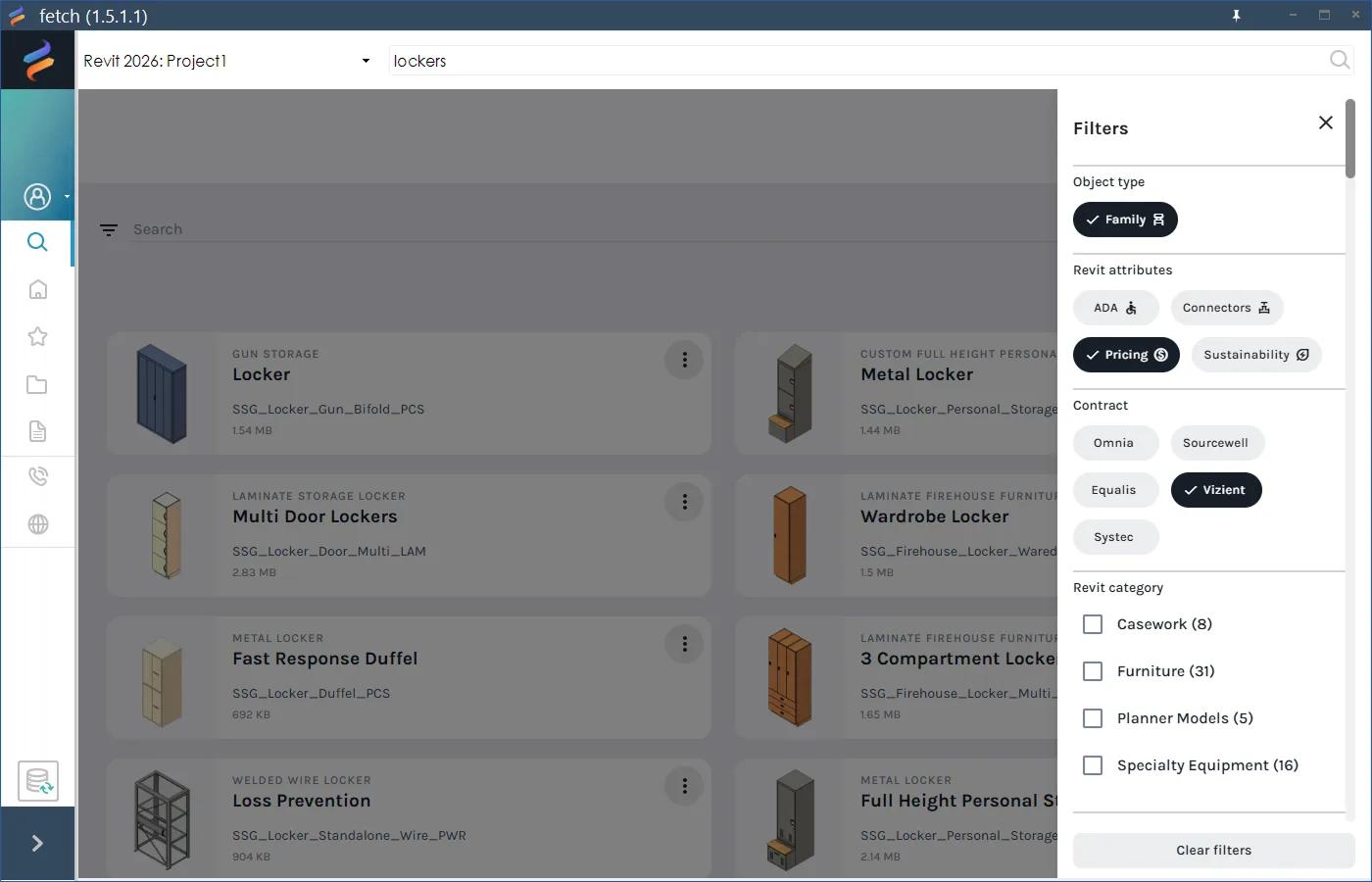Select the Sourcewell contract chip
Image resolution: width=1372 pixels, height=882 pixels.
pyautogui.click(x=1216, y=443)
